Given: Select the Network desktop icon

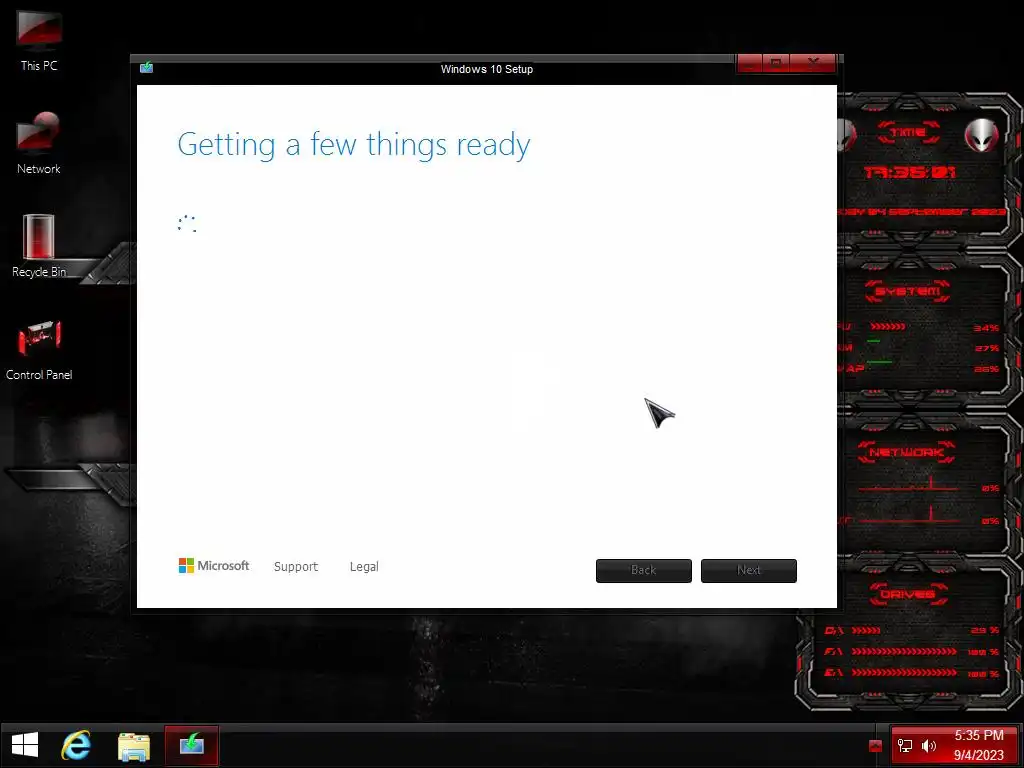Looking at the screenshot, I should pyautogui.click(x=39, y=143).
